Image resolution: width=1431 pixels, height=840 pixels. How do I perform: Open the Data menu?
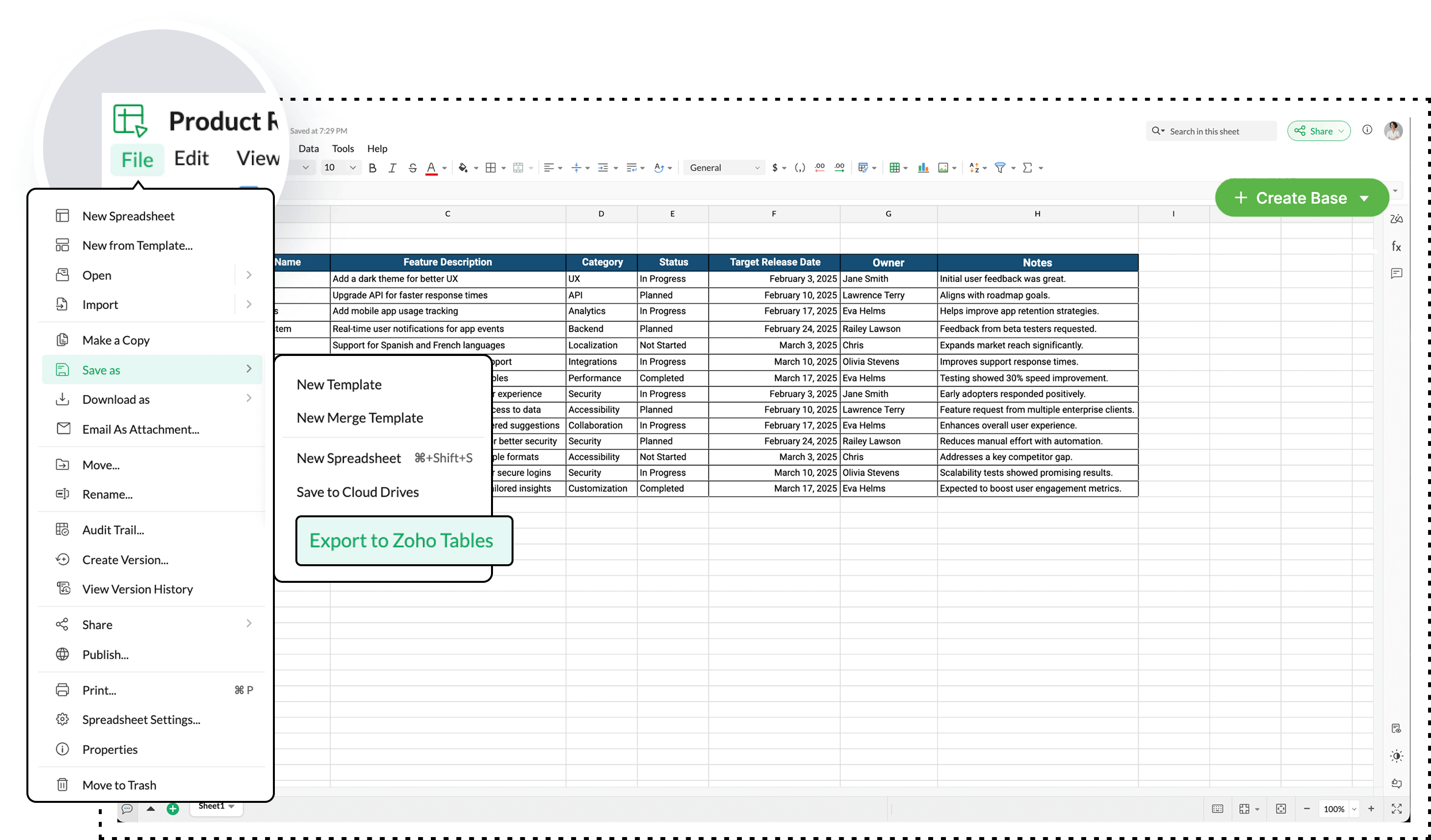tap(309, 149)
